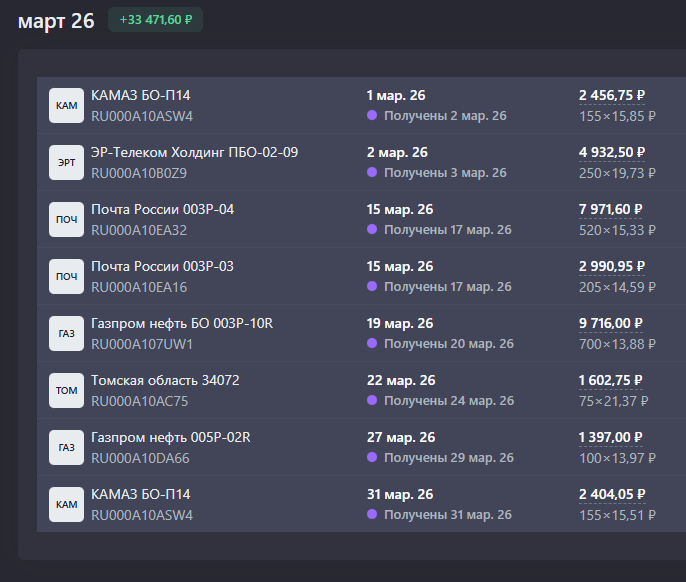Click ГАЗ icon for Газпром нефть БО 003Р-10R

tap(66, 333)
